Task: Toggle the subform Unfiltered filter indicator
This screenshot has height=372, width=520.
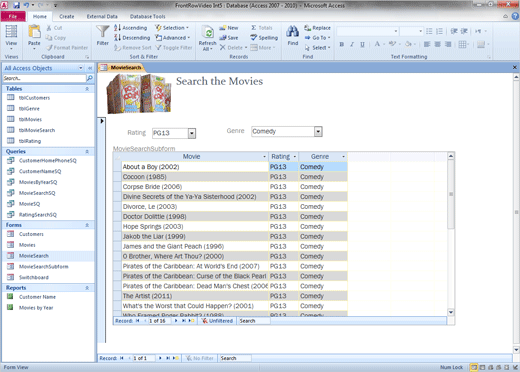Action: pos(217,321)
